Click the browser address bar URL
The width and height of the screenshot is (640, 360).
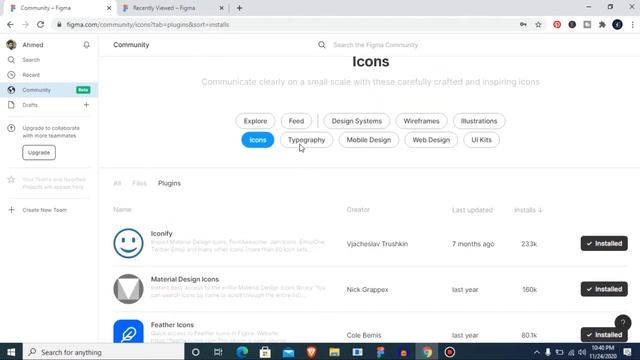(148, 24)
